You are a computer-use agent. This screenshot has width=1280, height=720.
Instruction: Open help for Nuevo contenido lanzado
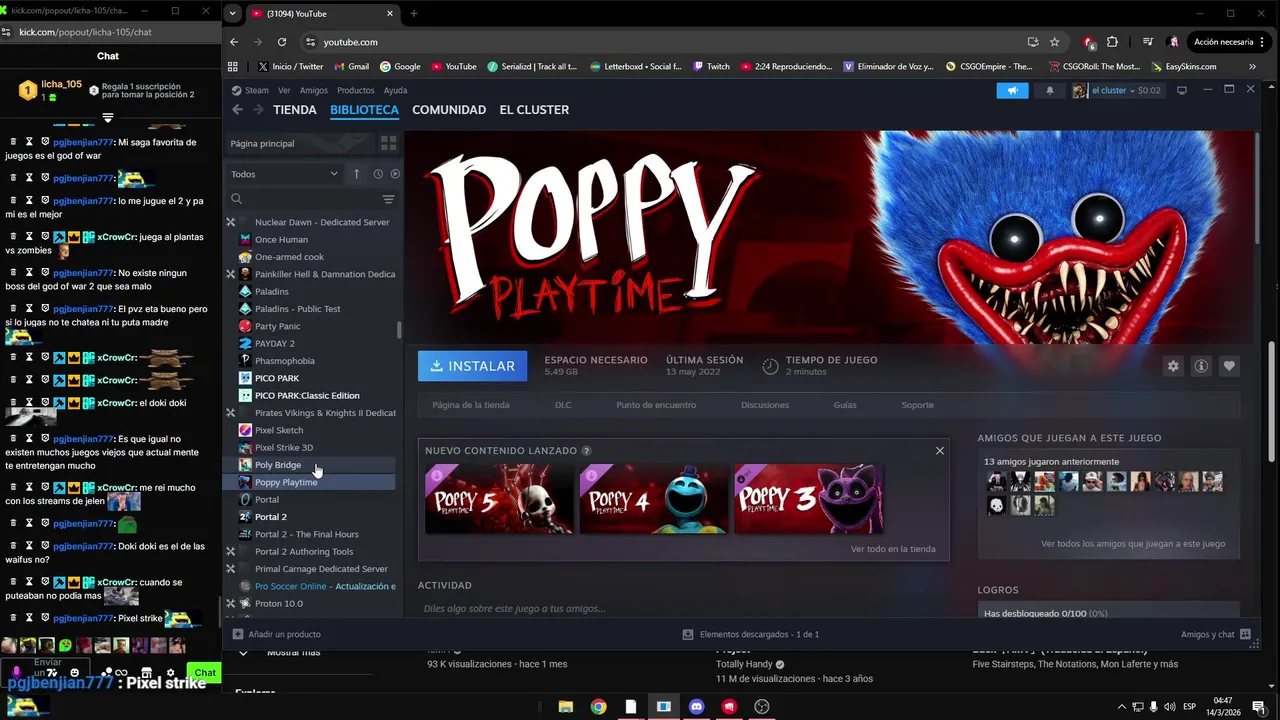tap(586, 451)
